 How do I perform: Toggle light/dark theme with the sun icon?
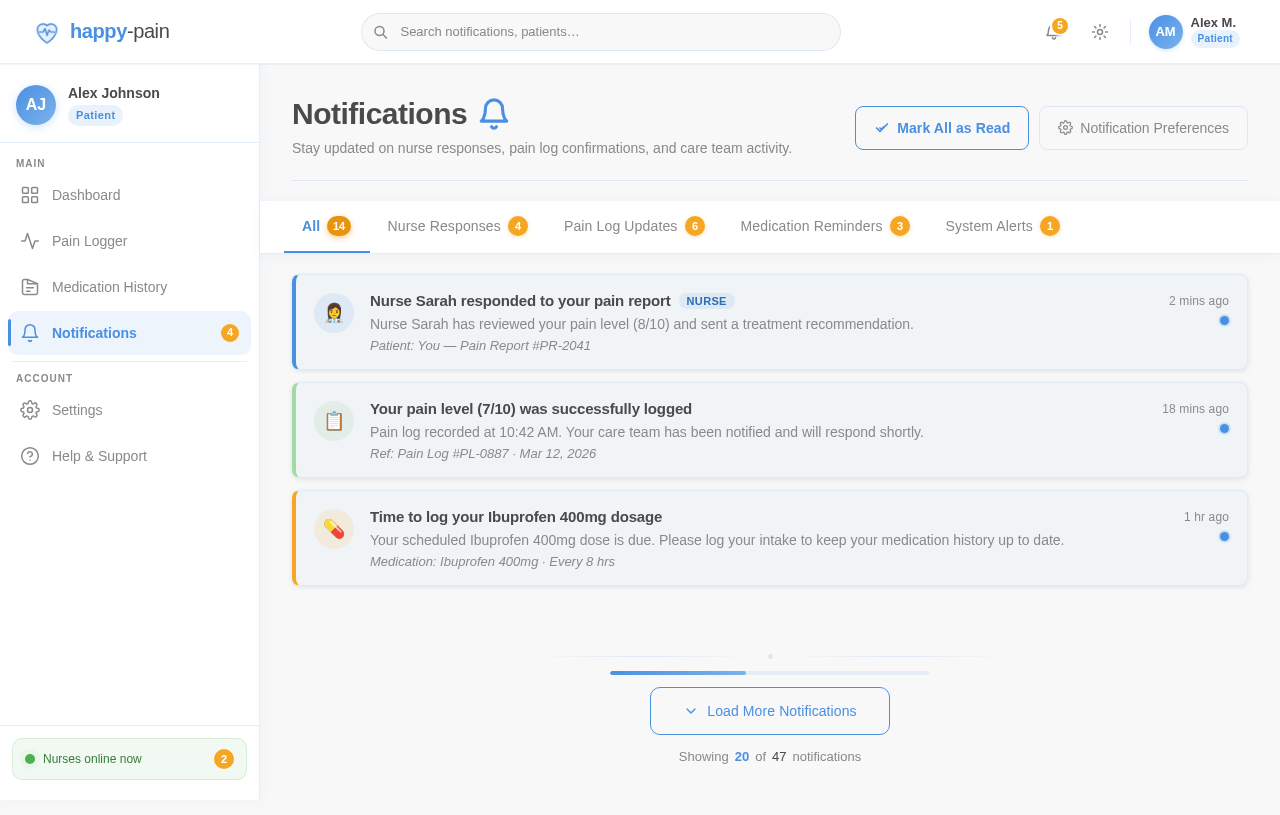[x=1100, y=32]
